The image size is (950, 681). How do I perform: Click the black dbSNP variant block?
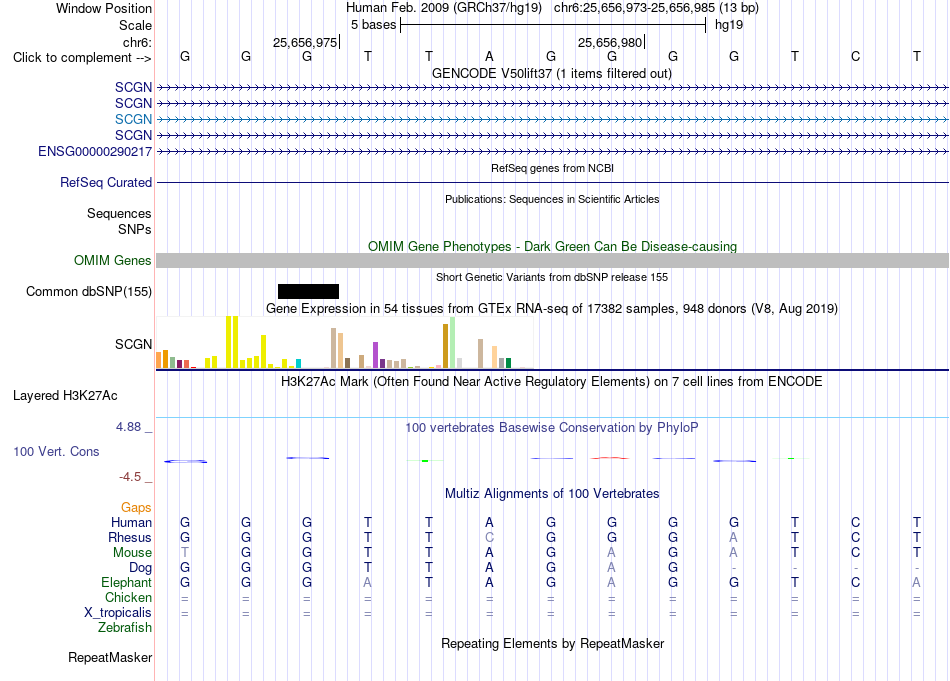pos(308,291)
